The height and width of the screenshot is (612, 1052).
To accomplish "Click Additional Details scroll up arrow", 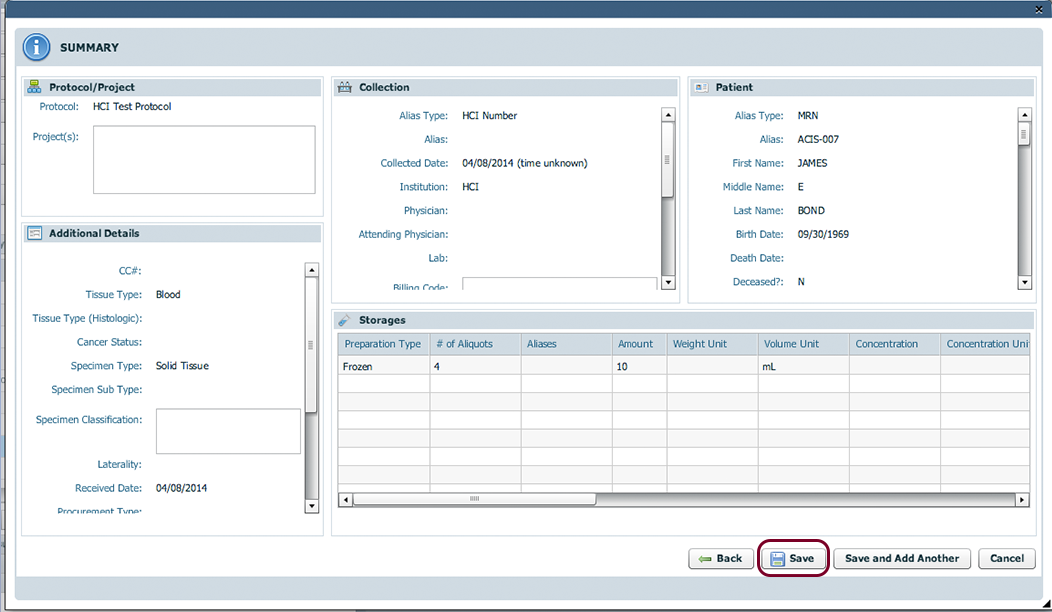I will pyautogui.click(x=311, y=270).
